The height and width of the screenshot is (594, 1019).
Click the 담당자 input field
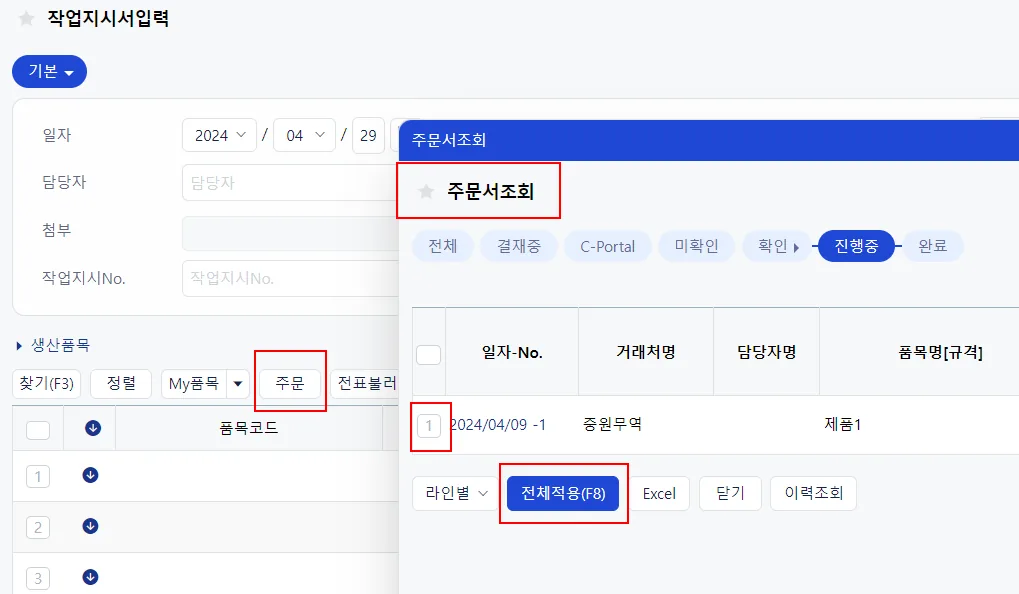pyautogui.click(x=290, y=183)
